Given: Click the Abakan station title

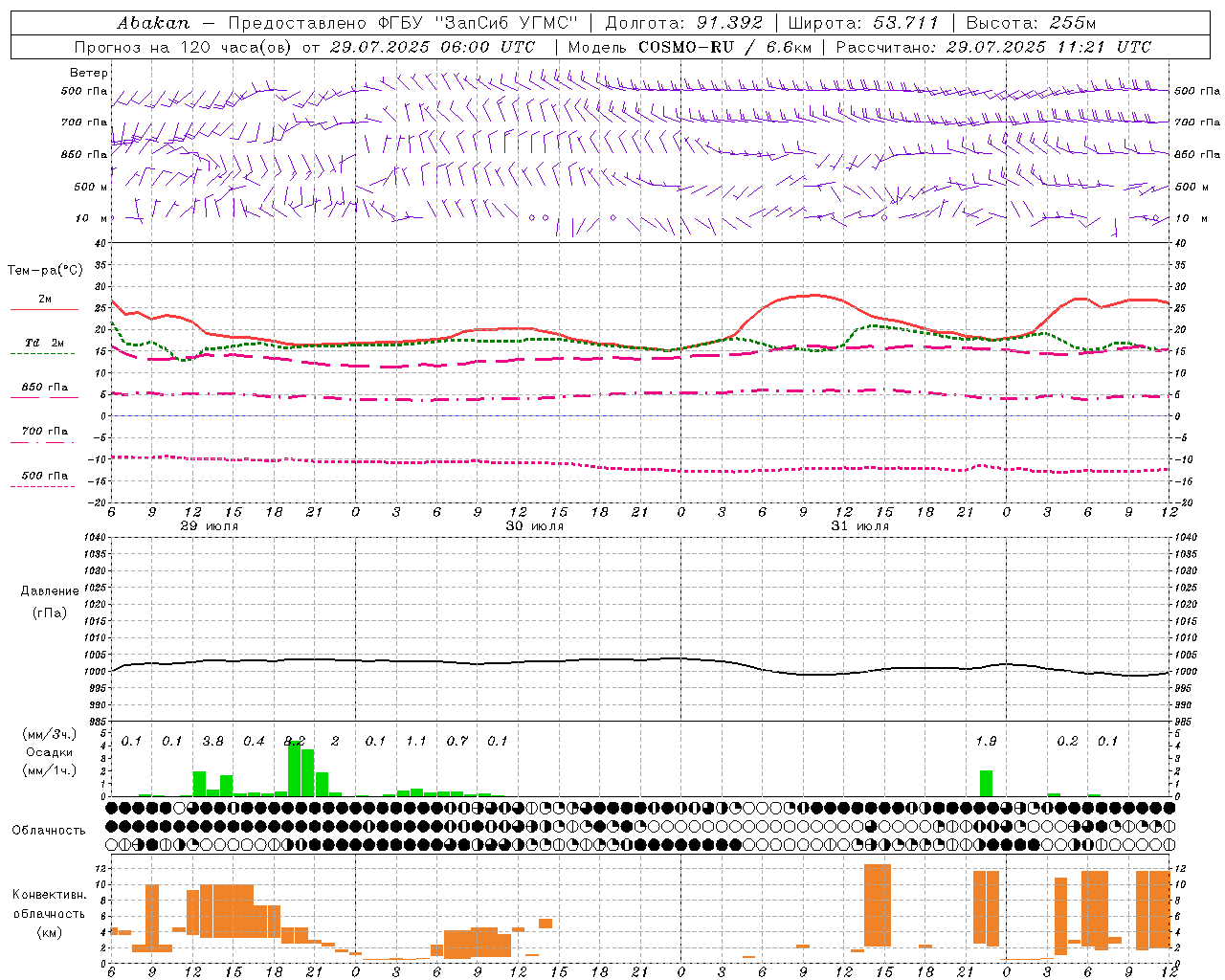Looking at the screenshot, I should (153, 23).
